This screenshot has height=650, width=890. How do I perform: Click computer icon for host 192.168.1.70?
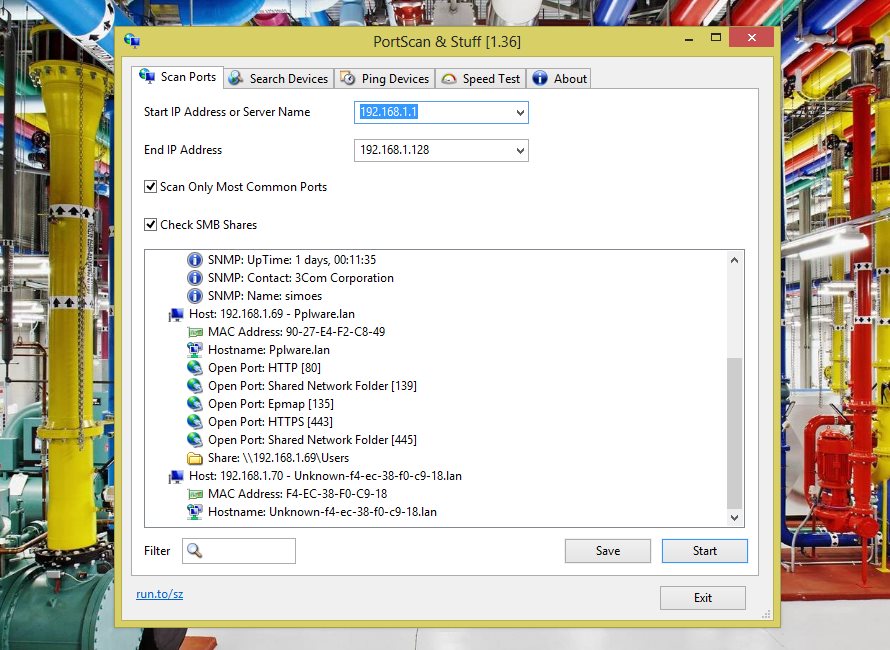click(177, 476)
